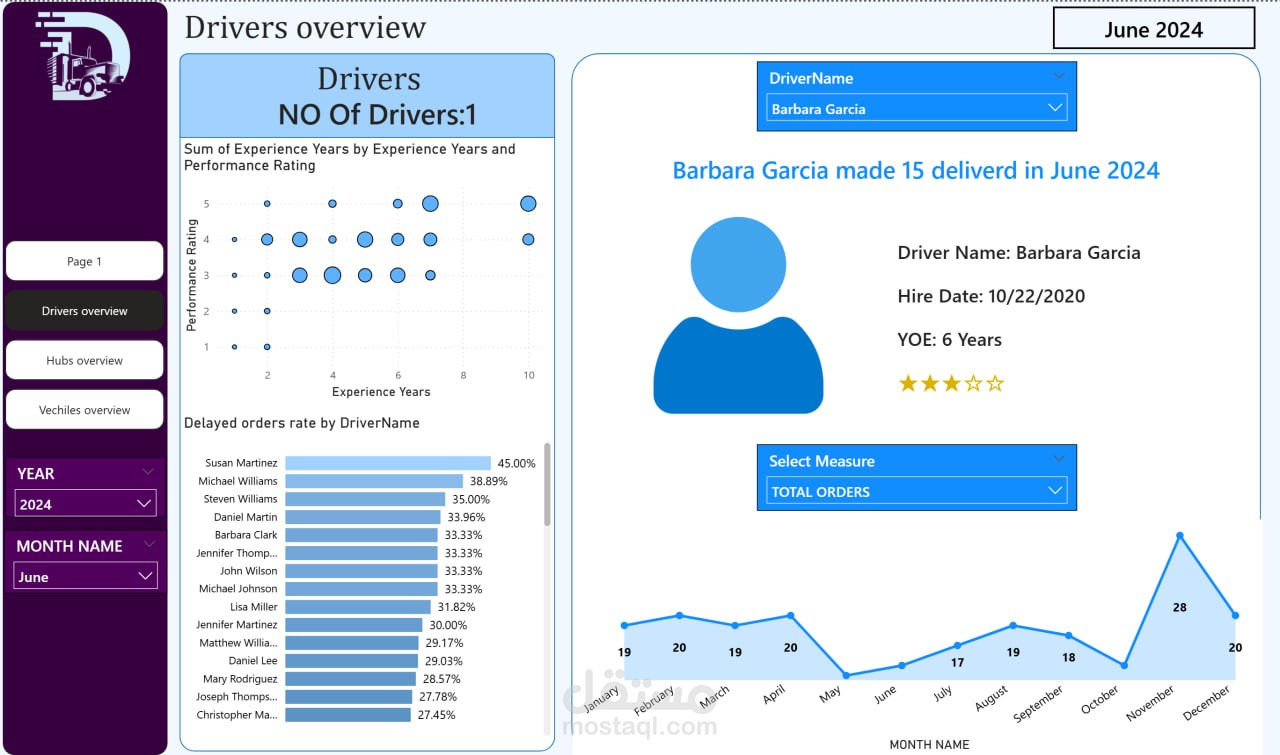
Task: Click the third star in the rating
Action: point(951,382)
